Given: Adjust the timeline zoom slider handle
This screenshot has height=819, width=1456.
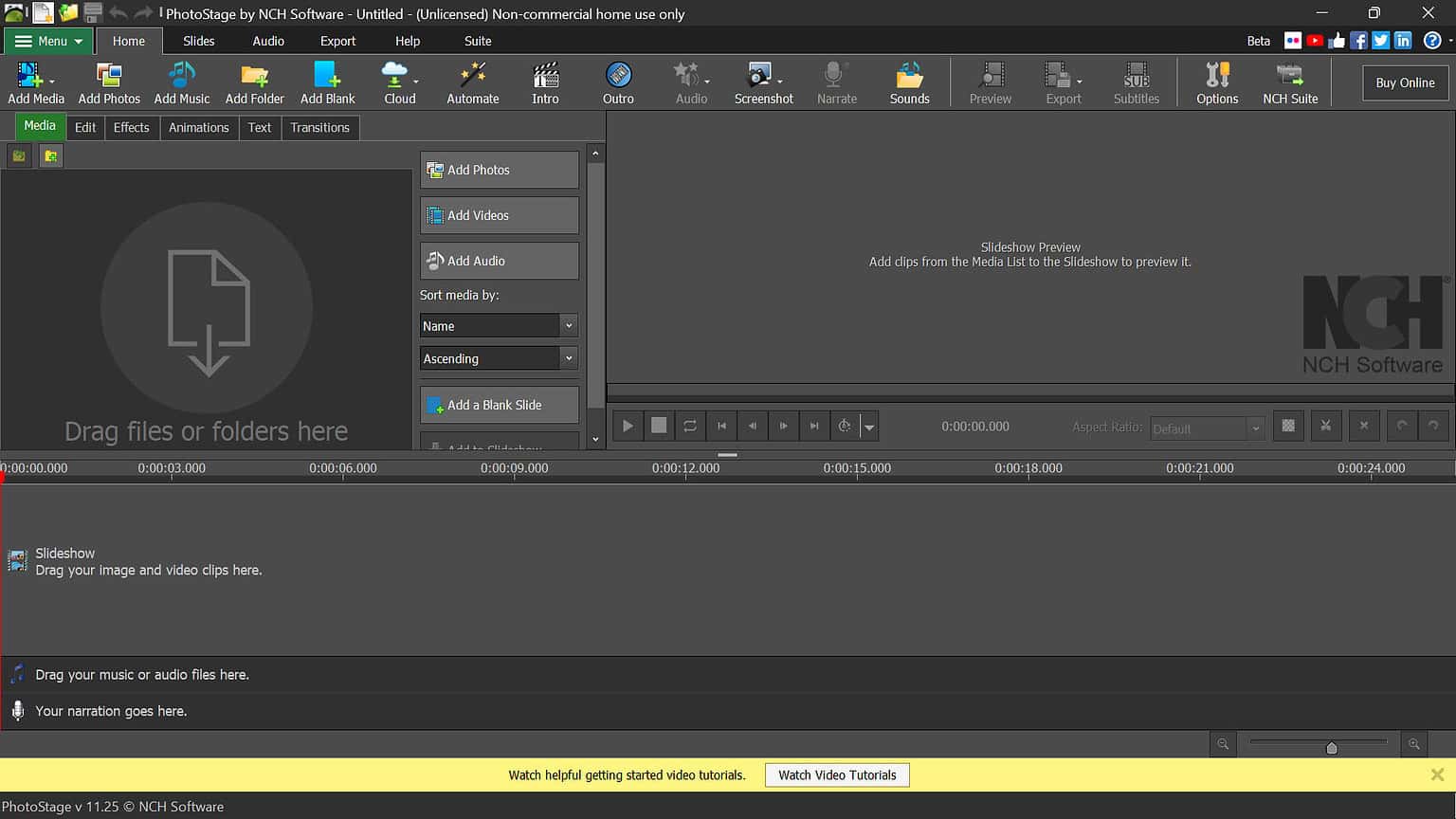Looking at the screenshot, I should point(1331,748).
